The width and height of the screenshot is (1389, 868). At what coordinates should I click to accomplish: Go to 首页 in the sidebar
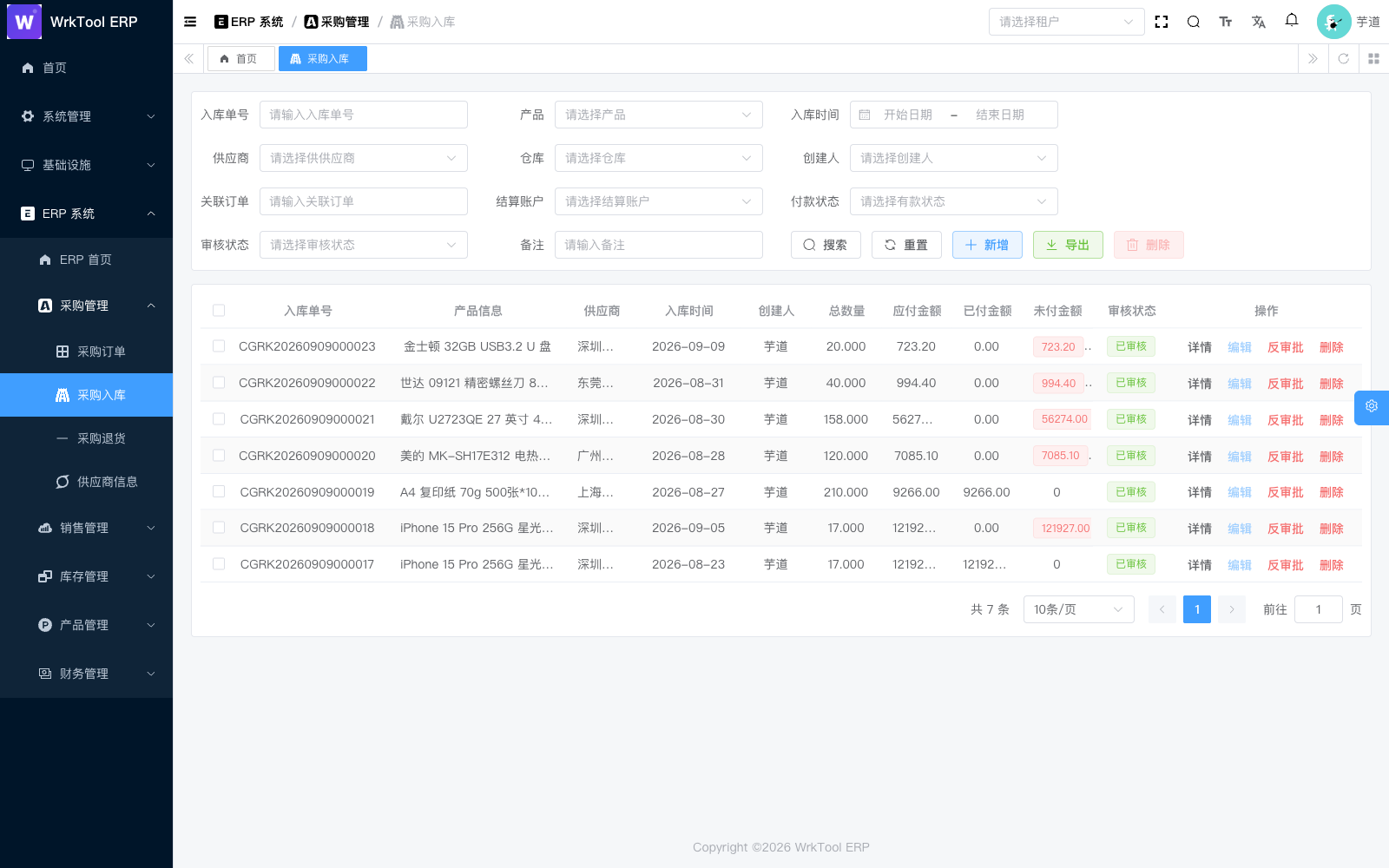click(x=87, y=68)
